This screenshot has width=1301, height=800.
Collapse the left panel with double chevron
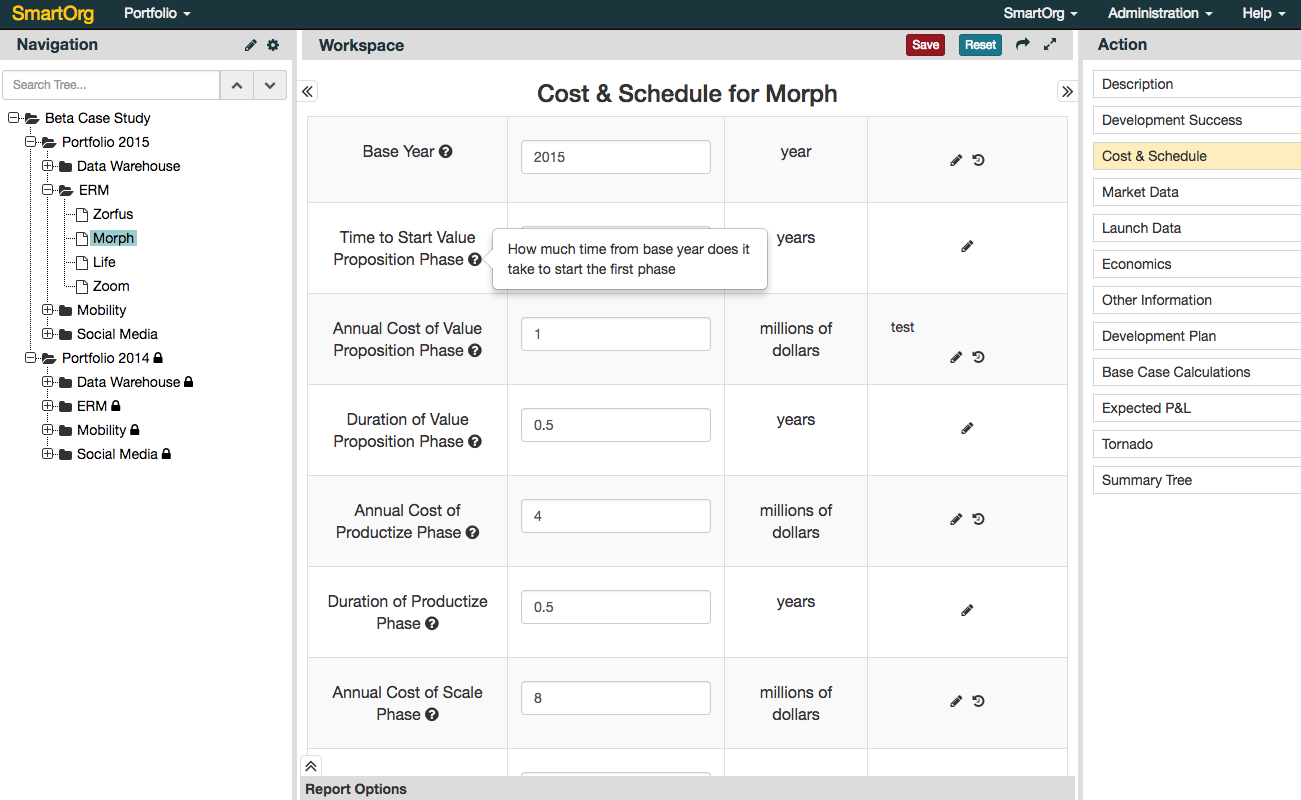(308, 92)
